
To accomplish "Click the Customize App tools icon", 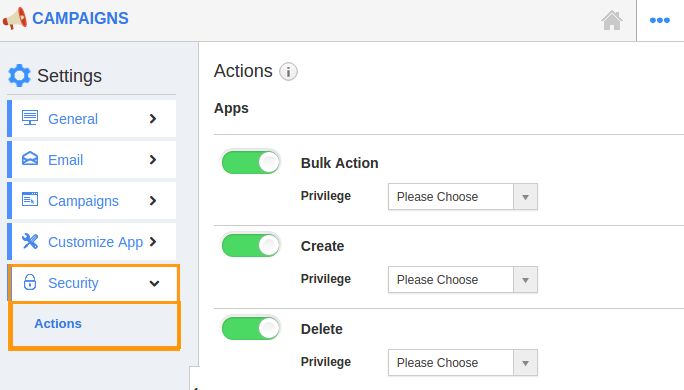I will coord(30,241).
